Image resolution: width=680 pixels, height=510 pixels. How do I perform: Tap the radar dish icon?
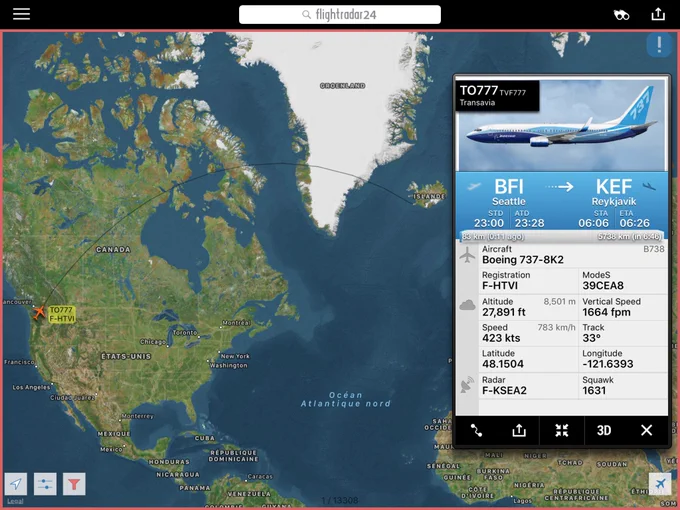tap(467, 385)
